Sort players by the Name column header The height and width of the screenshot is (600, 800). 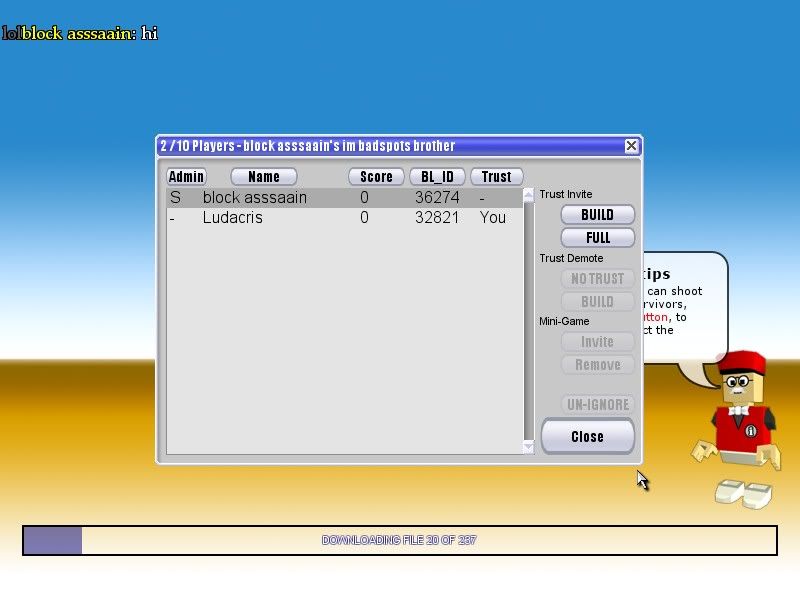click(264, 177)
